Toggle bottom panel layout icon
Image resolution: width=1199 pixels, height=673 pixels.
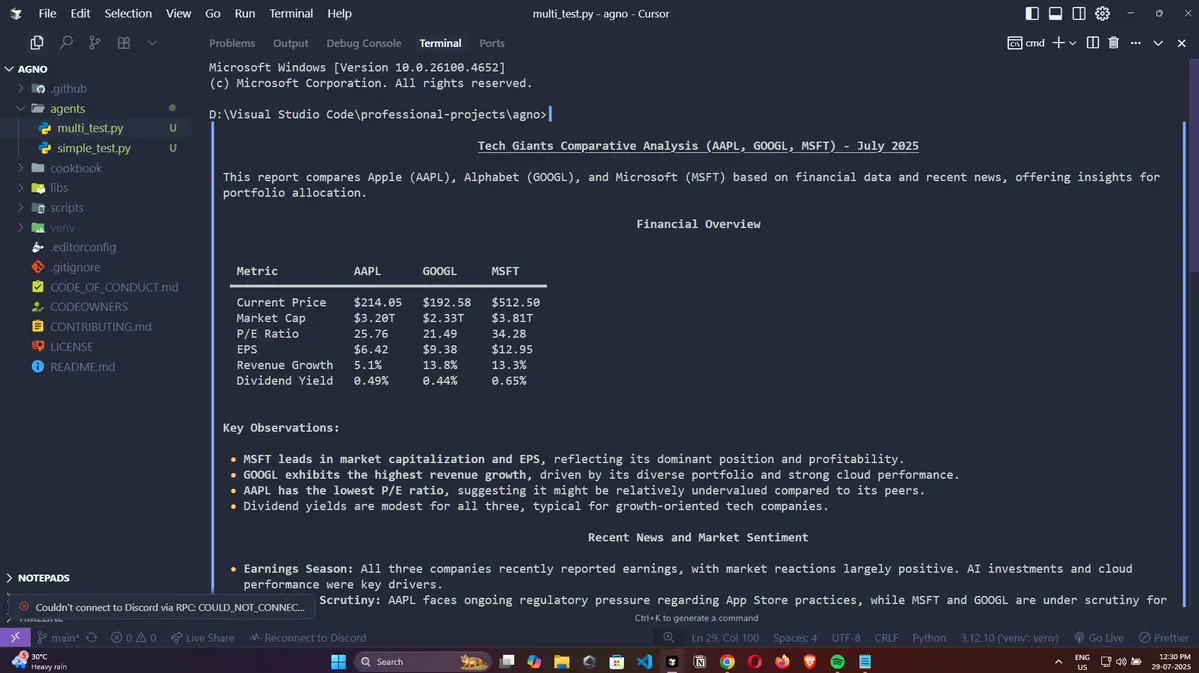tap(1055, 13)
